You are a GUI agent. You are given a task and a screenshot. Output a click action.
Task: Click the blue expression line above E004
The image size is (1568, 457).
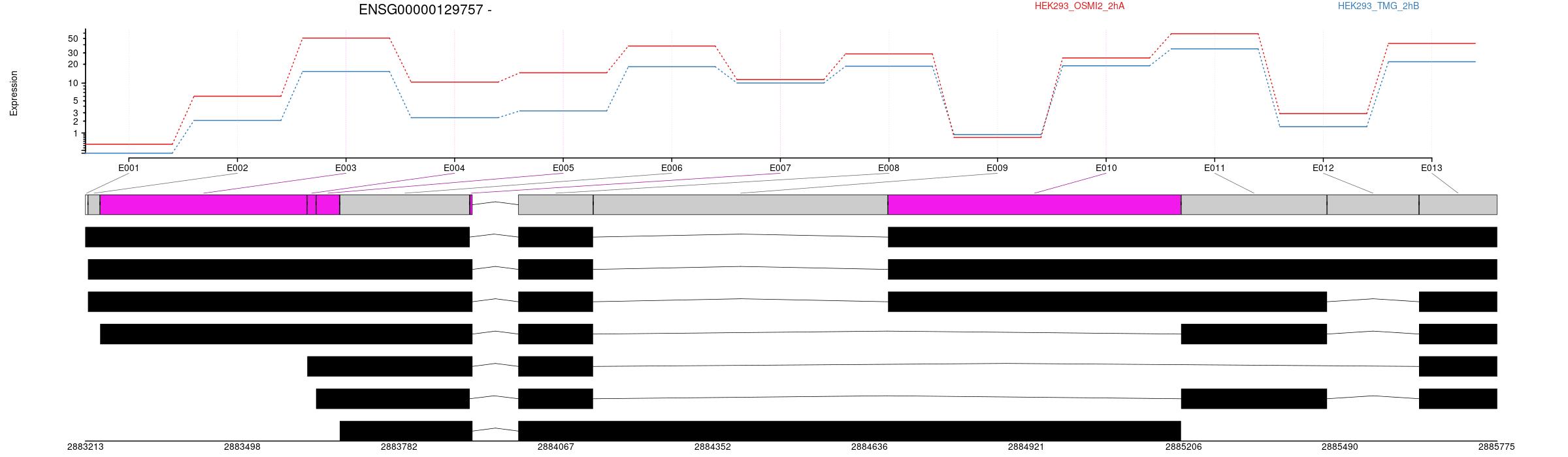pyautogui.click(x=454, y=118)
